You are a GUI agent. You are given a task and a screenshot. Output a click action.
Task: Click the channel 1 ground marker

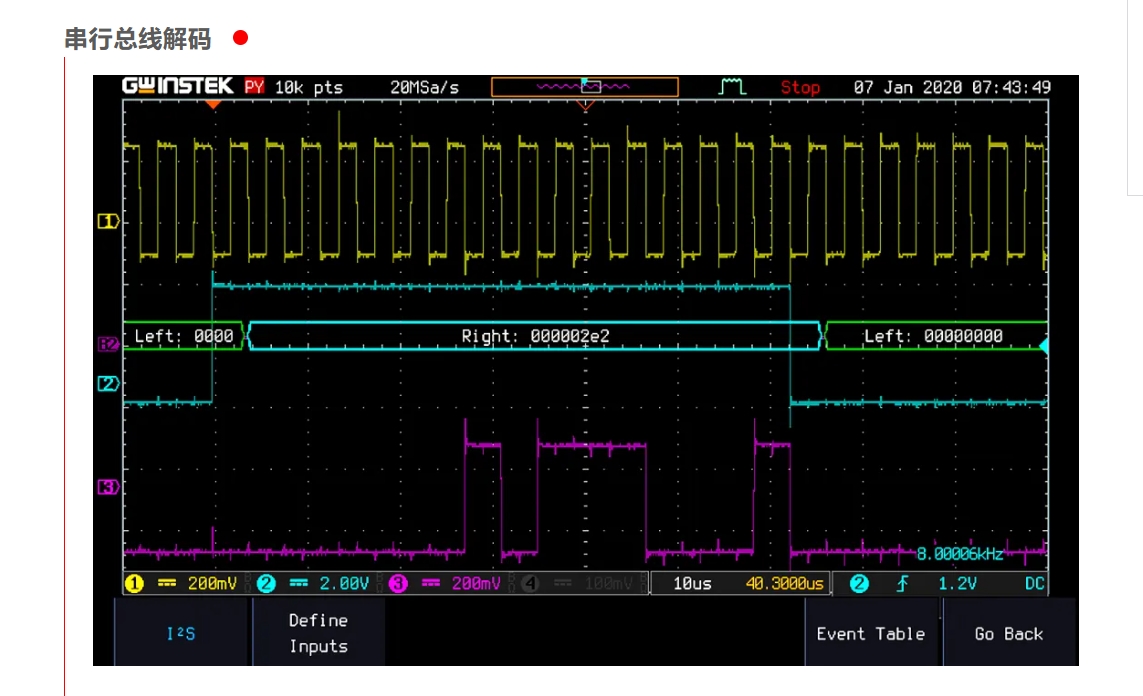click(108, 221)
